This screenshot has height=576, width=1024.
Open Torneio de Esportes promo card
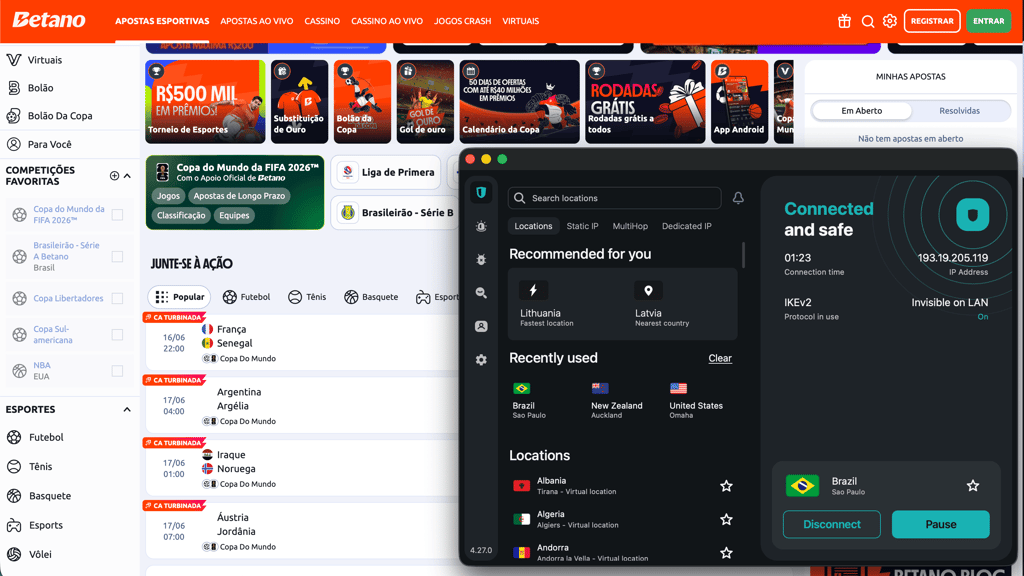[205, 101]
